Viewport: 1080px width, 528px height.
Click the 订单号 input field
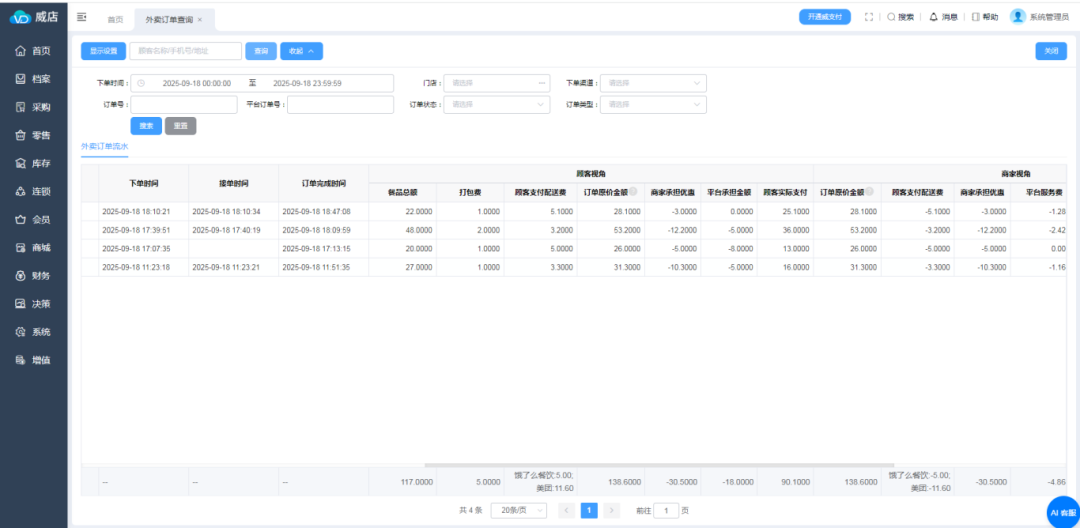tap(183, 104)
